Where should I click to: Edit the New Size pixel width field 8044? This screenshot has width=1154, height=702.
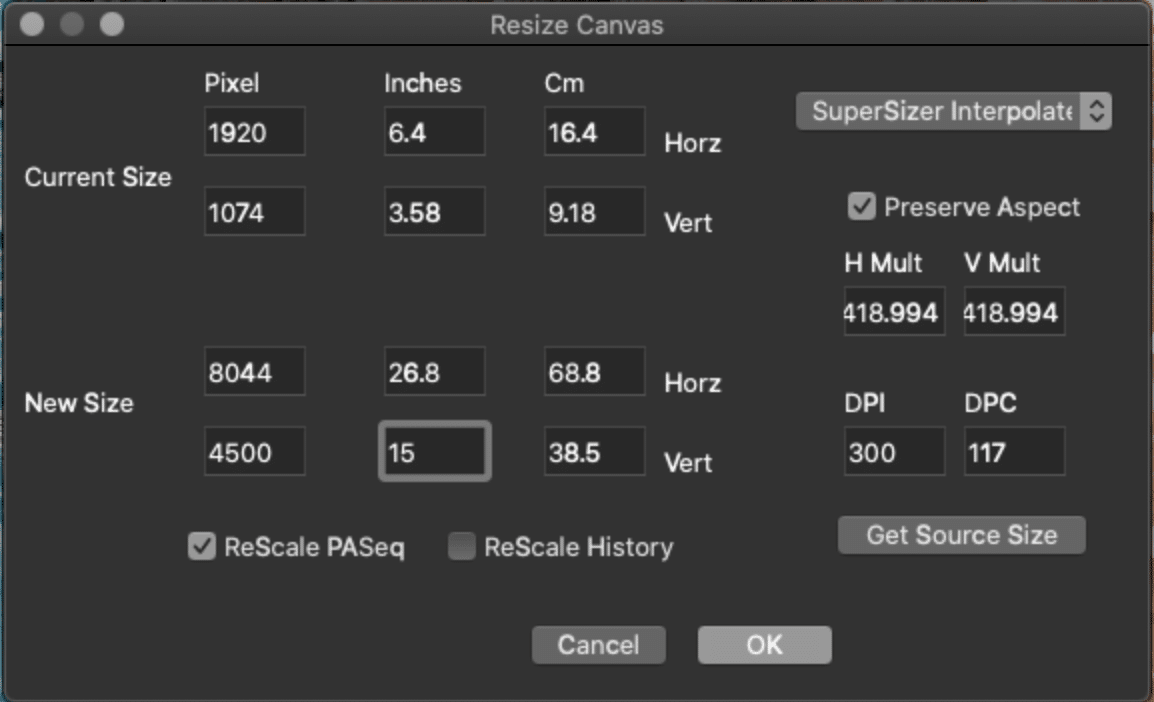(255, 372)
